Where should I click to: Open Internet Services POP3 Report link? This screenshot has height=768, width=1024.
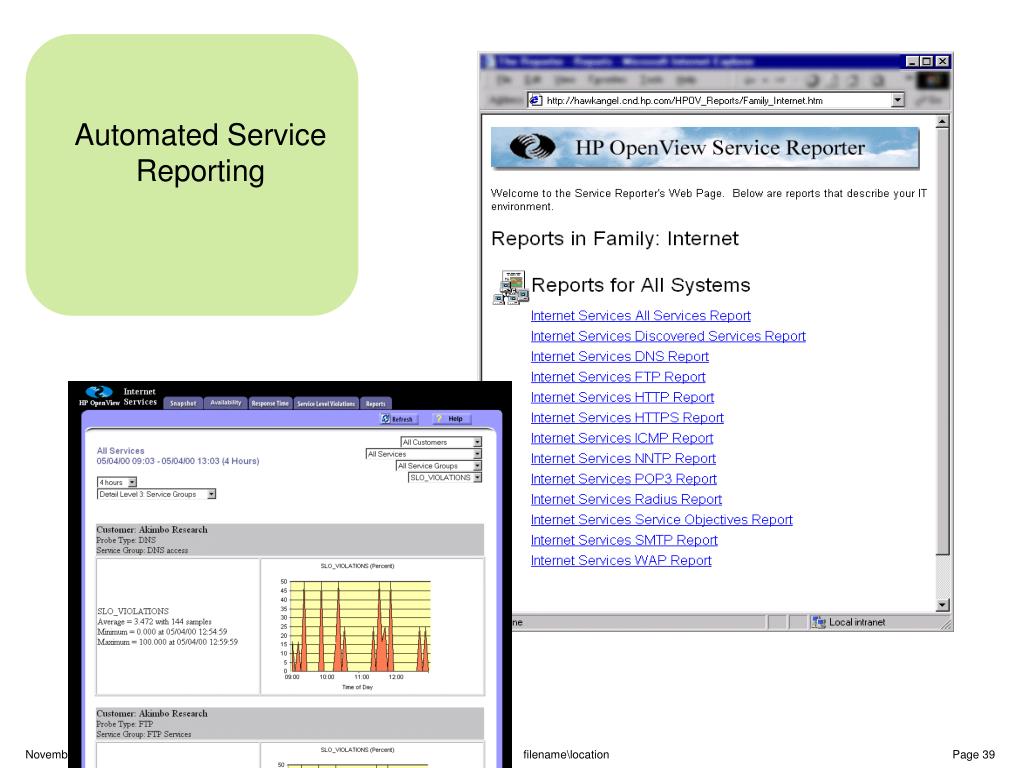[624, 479]
